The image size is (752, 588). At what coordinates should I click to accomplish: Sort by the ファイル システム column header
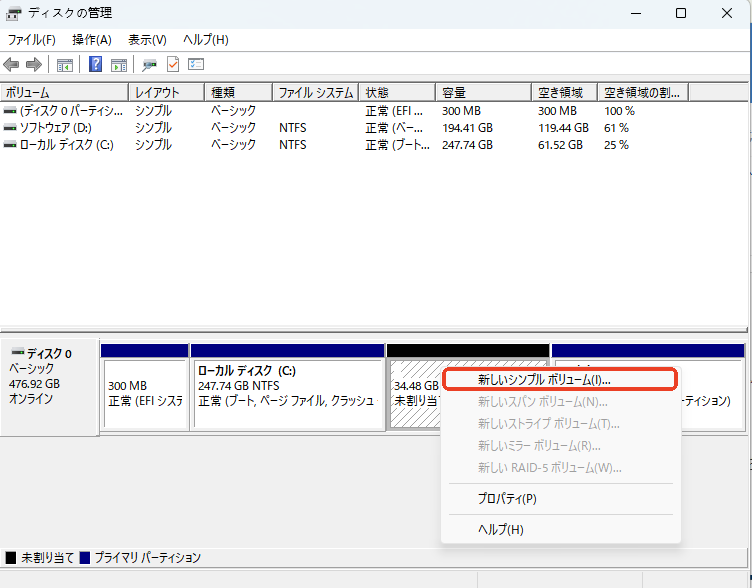tap(316, 93)
